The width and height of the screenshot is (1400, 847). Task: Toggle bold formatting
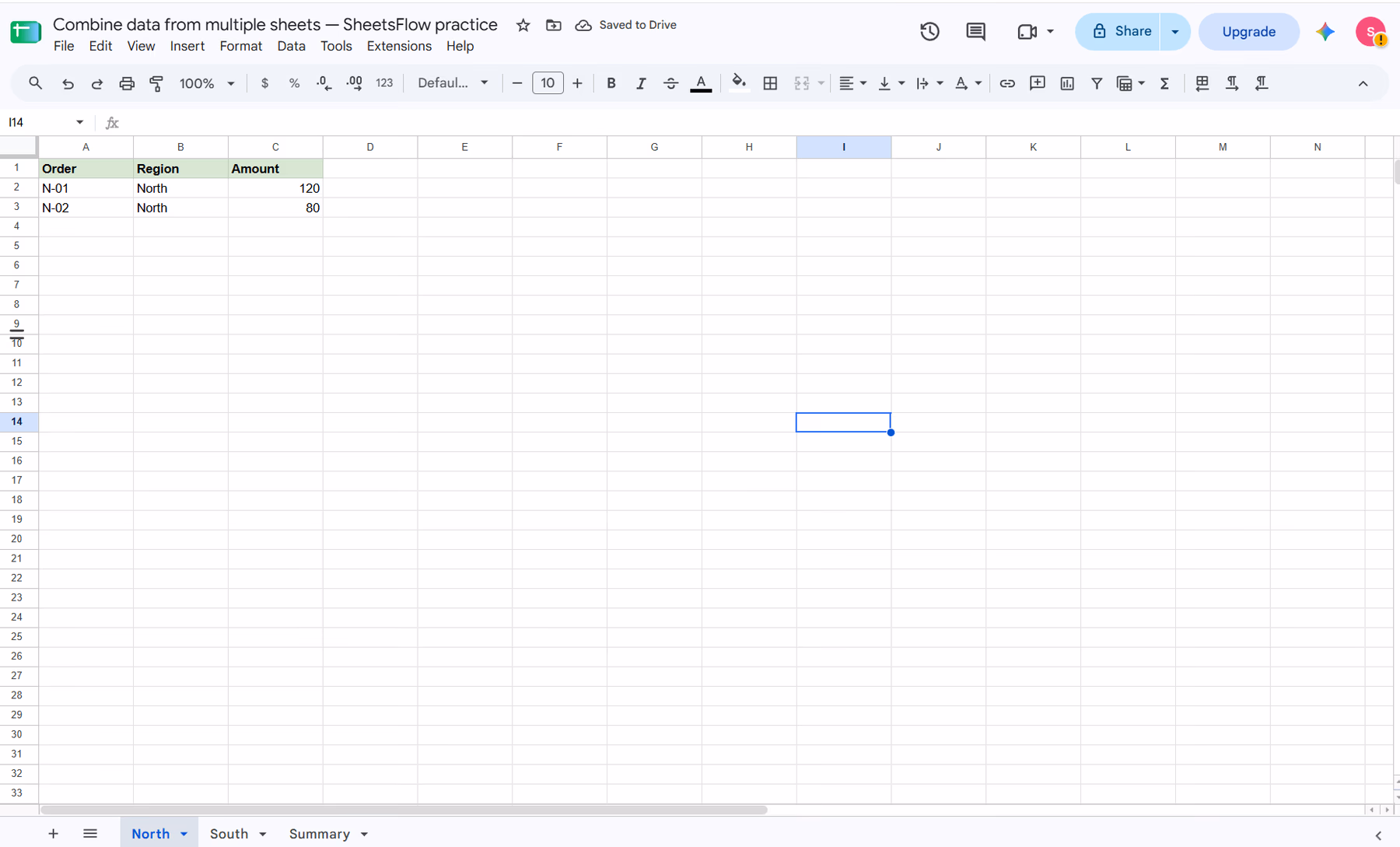(x=611, y=83)
